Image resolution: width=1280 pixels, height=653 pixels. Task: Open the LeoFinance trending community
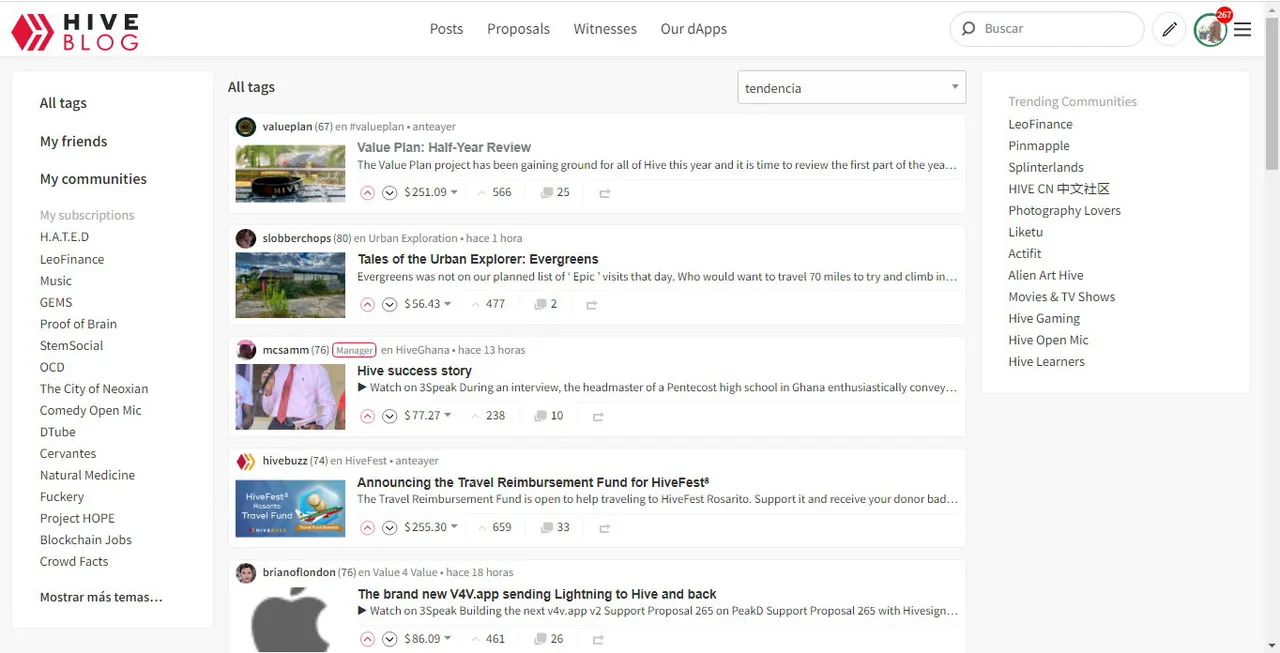tap(1040, 124)
